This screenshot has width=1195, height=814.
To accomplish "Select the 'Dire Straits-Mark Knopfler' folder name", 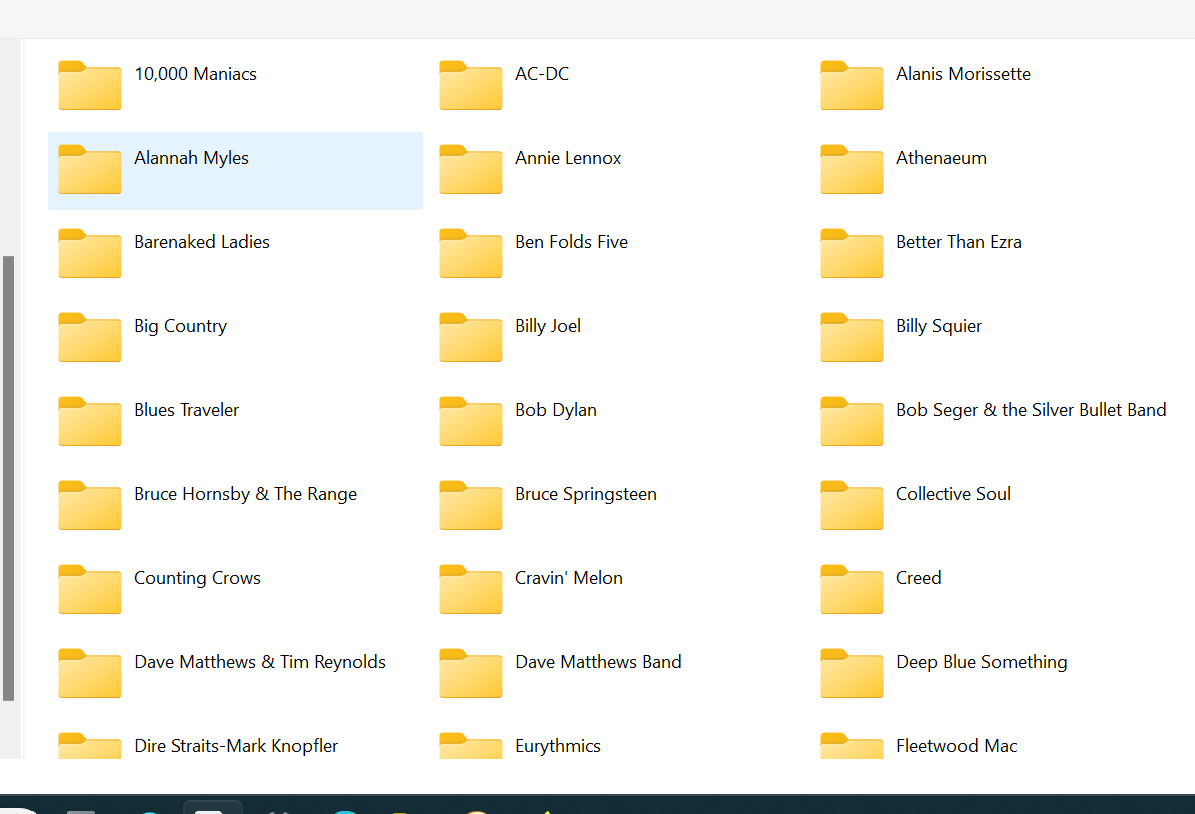I will (x=236, y=746).
